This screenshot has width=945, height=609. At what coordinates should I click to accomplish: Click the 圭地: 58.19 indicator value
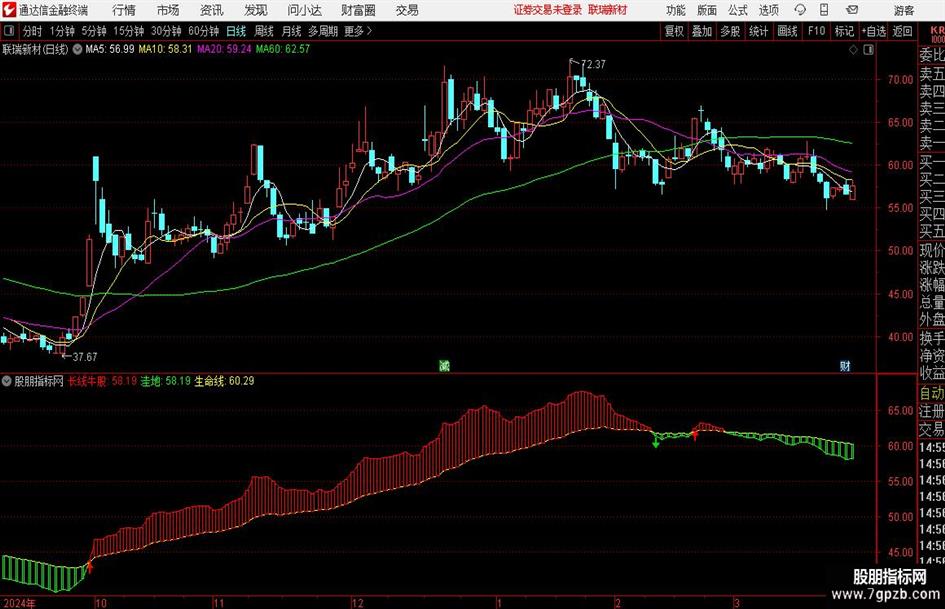pyautogui.click(x=166, y=381)
